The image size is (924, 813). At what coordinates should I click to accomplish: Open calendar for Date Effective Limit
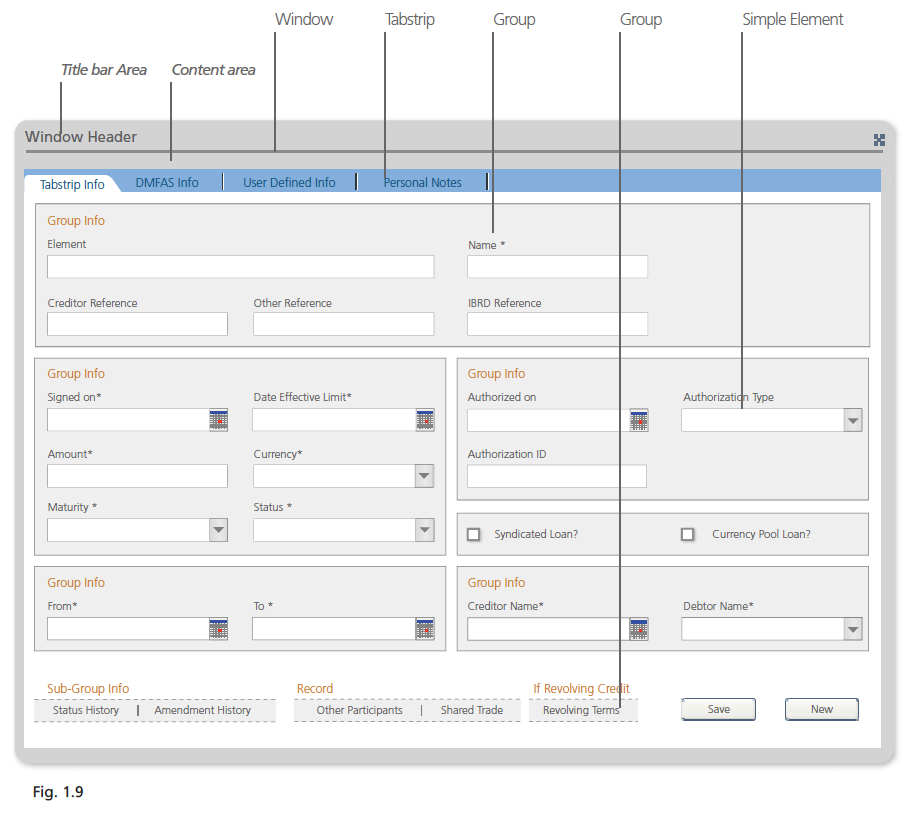click(x=425, y=420)
